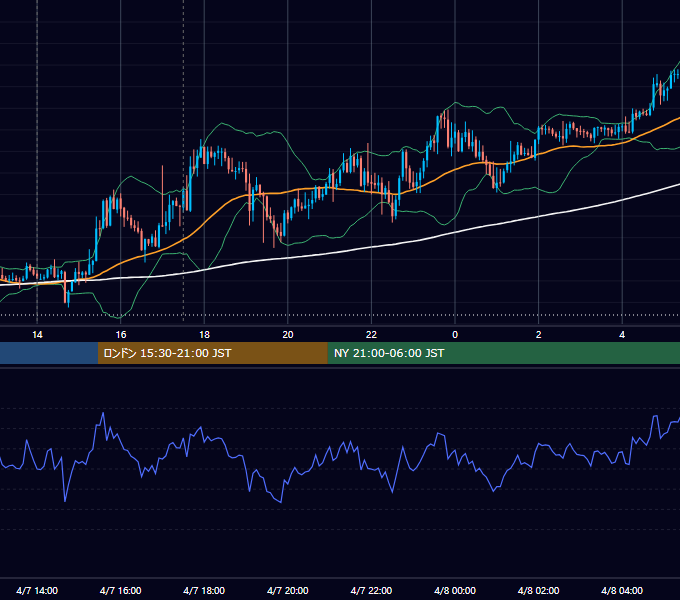Click the blue session bar before ロンドン

pyautogui.click(x=49, y=353)
